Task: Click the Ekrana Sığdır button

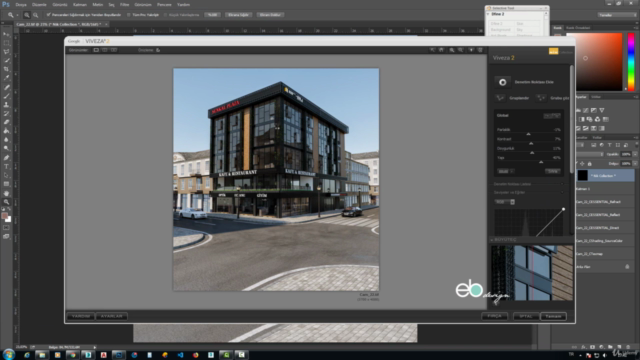Action: pyautogui.click(x=238, y=15)
